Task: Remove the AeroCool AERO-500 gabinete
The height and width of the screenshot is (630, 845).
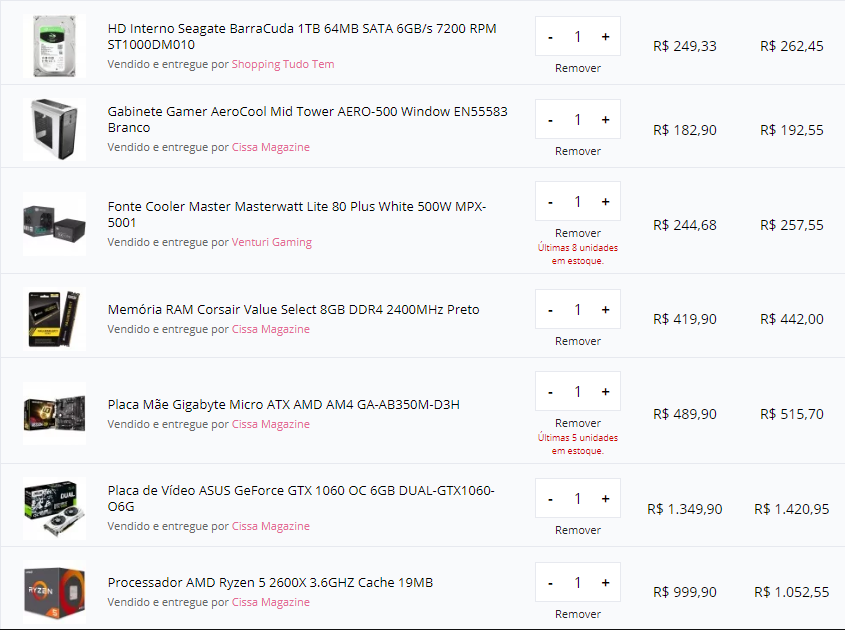Action: click(x=578, y=151)
